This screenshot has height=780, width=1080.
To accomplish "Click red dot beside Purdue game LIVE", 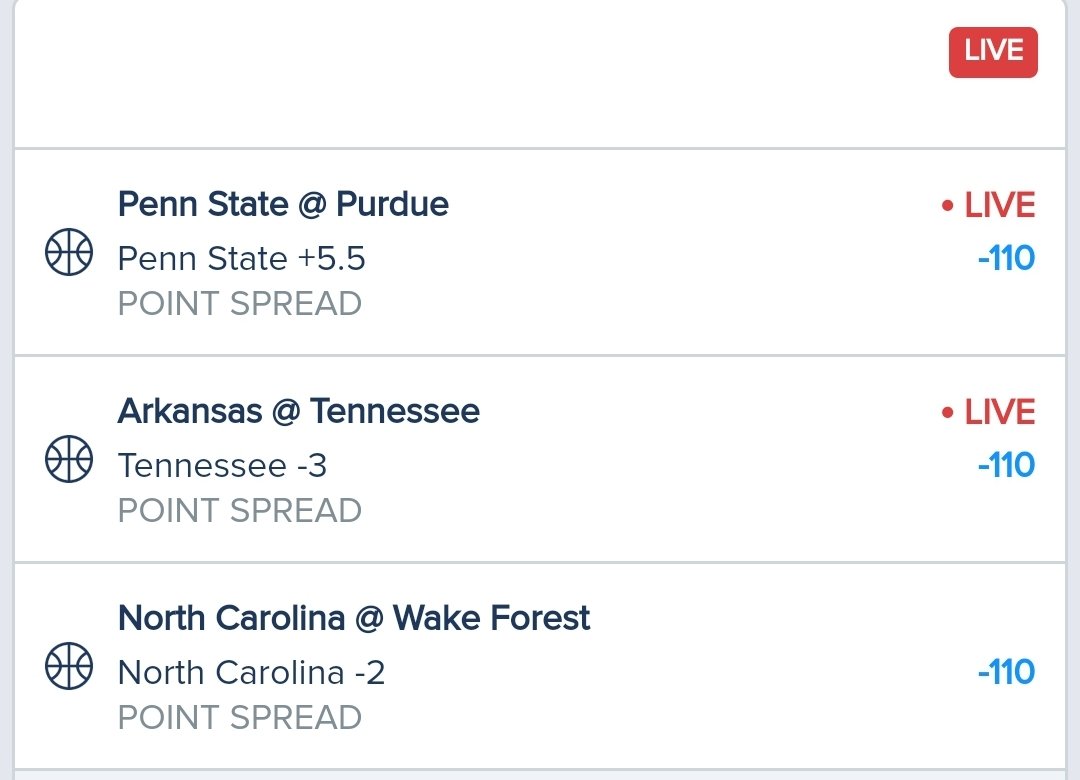I will point(948,205).
